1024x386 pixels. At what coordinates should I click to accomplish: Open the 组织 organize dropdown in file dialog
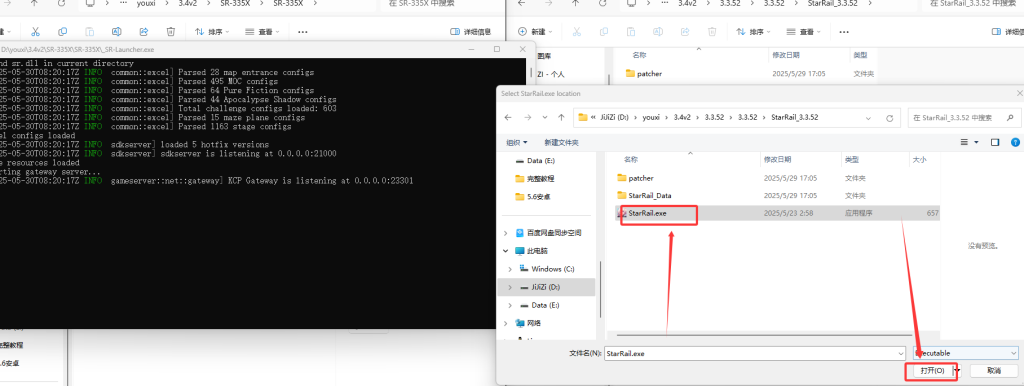517,142
